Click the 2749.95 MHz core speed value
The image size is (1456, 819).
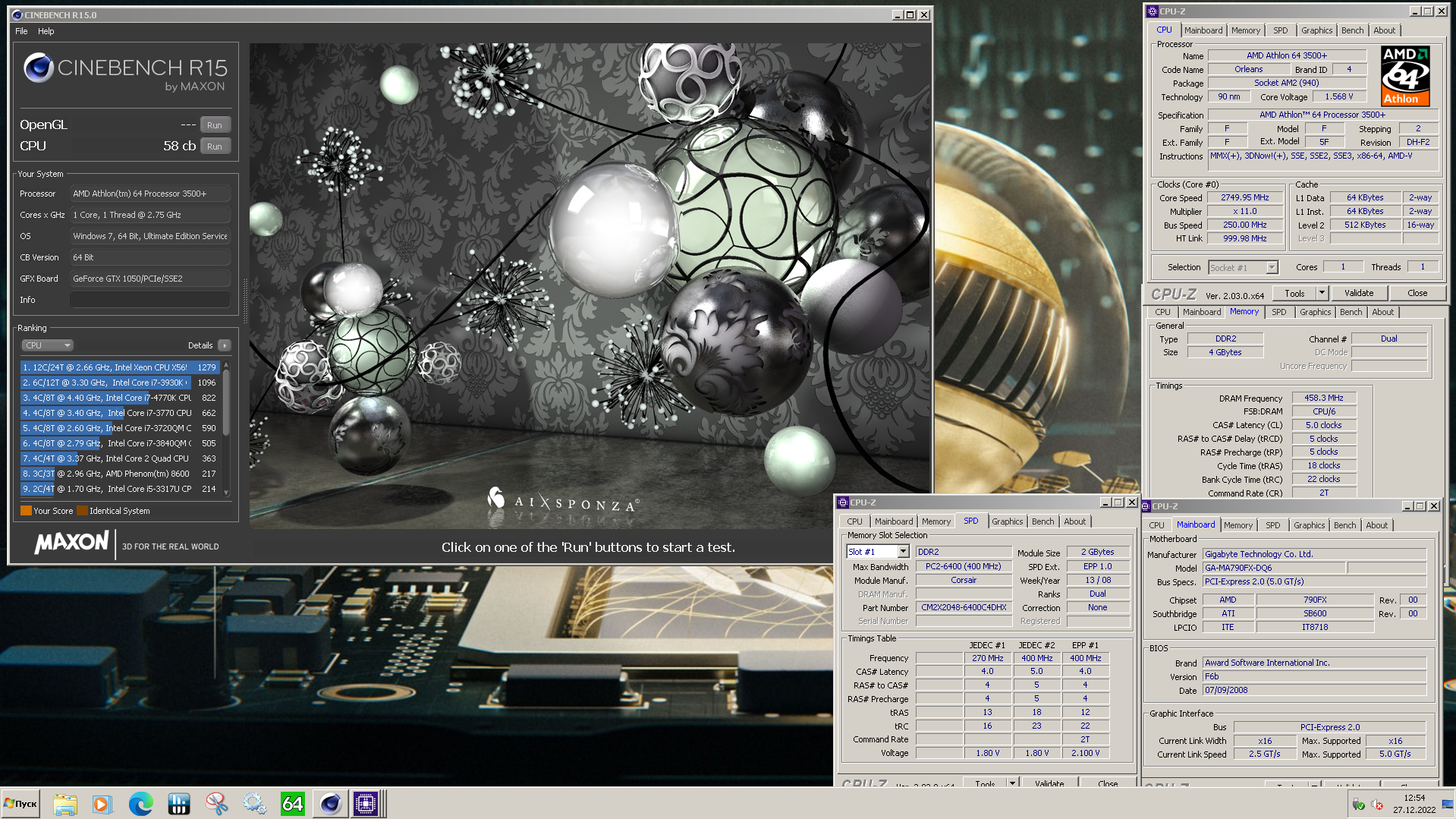1244,197
